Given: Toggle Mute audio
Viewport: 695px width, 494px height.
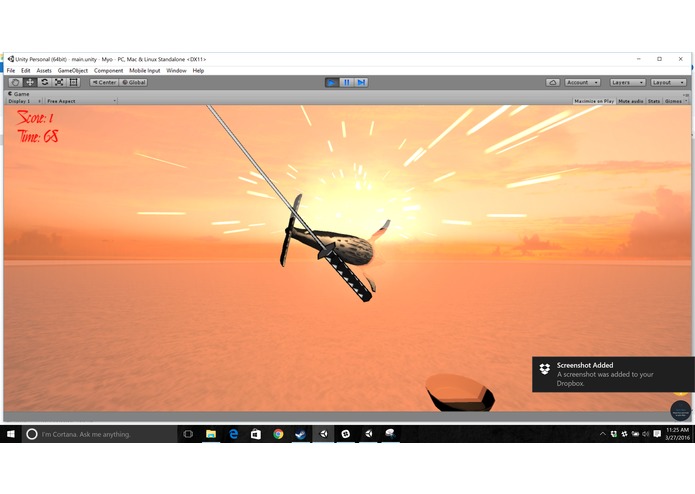Looking at the screenshot, I should point(631,101).
